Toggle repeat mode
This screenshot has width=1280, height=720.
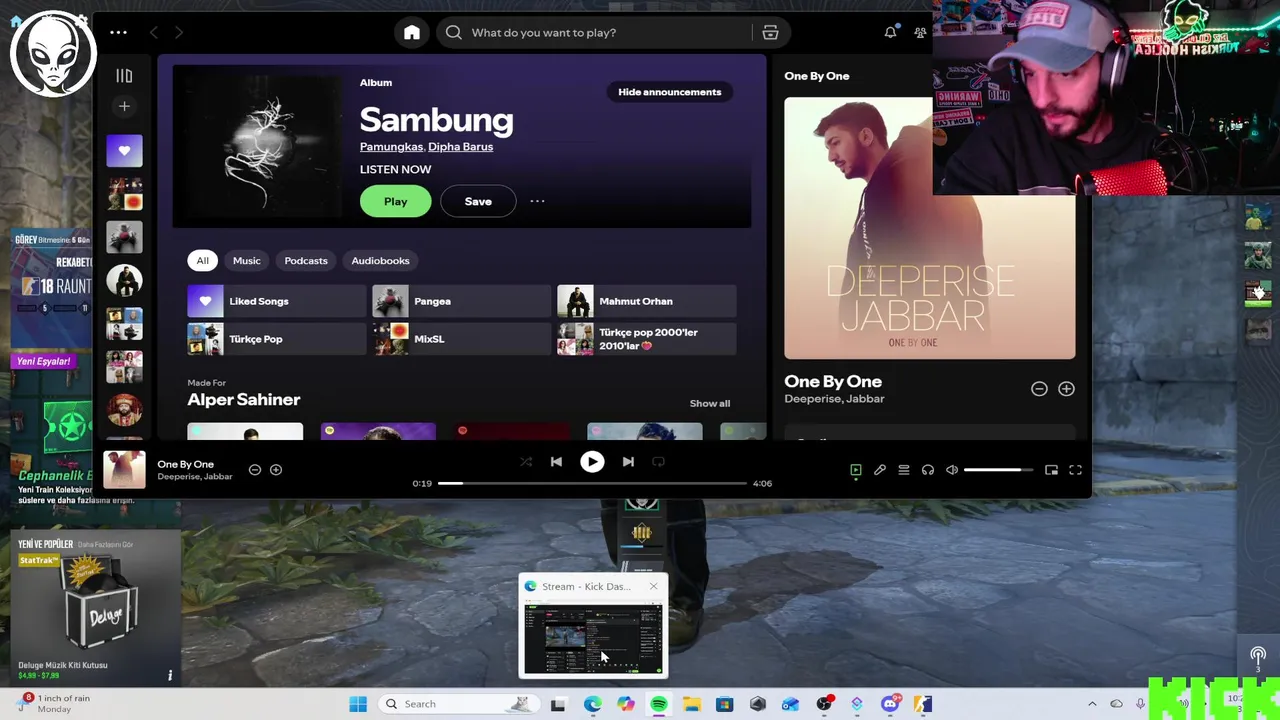pos(658,462)
